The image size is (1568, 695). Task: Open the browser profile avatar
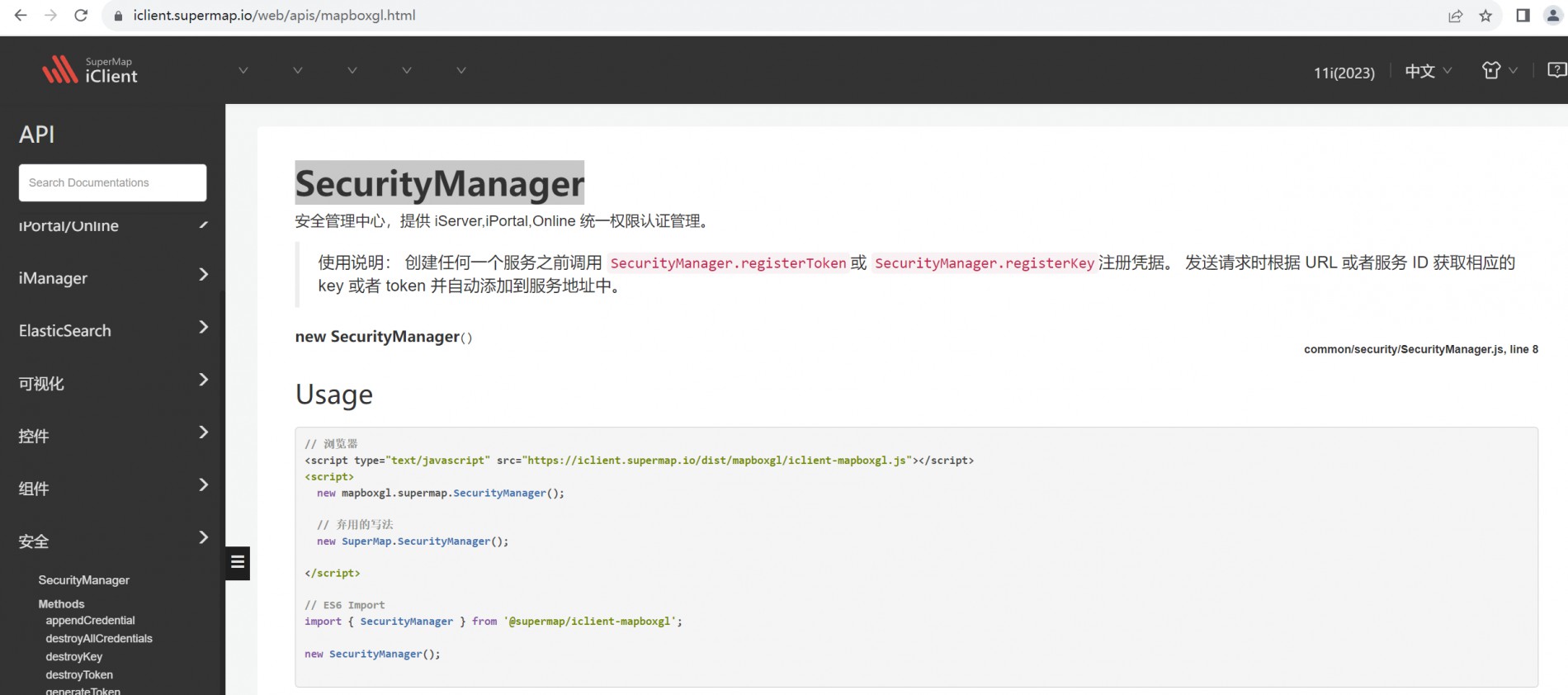pyautogui.click(x=1553, y=16)
